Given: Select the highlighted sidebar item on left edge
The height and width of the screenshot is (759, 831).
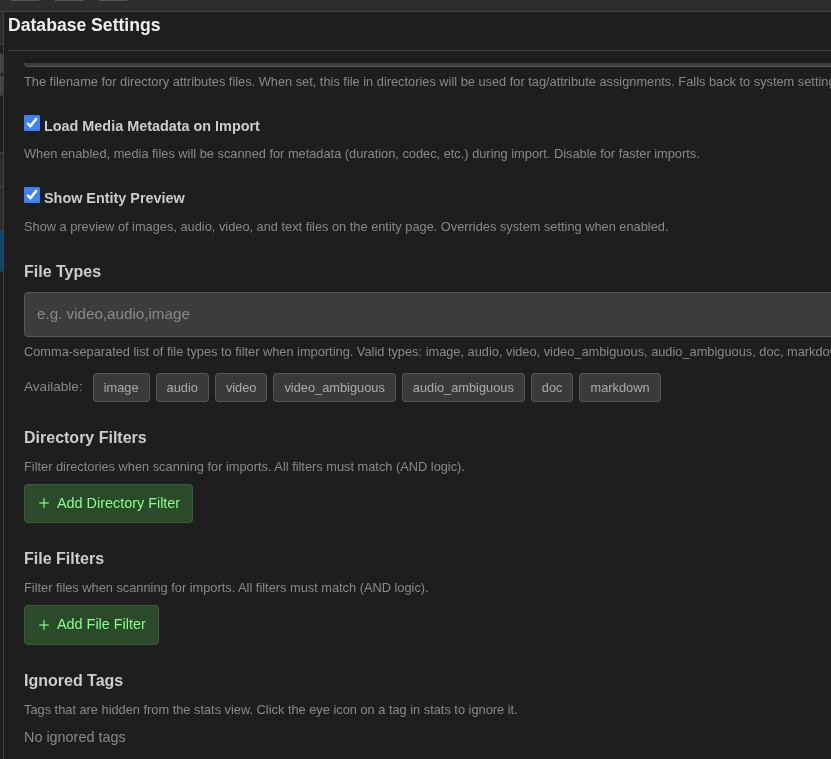Looking at the screenshot, I should [3, 251].
